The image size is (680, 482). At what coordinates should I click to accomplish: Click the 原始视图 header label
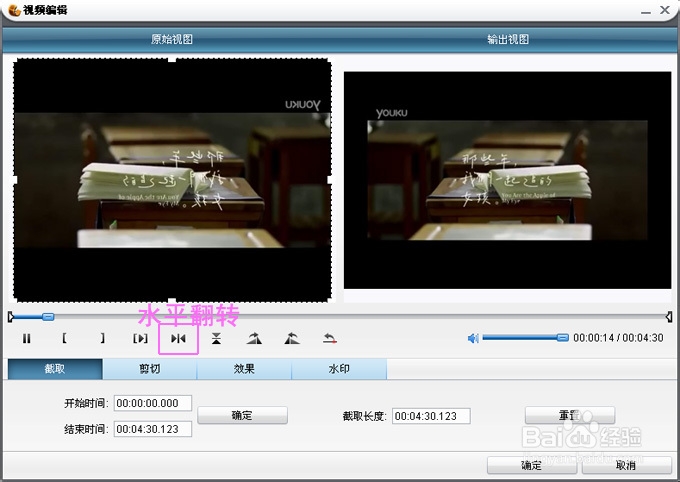(x=172, y=39)
